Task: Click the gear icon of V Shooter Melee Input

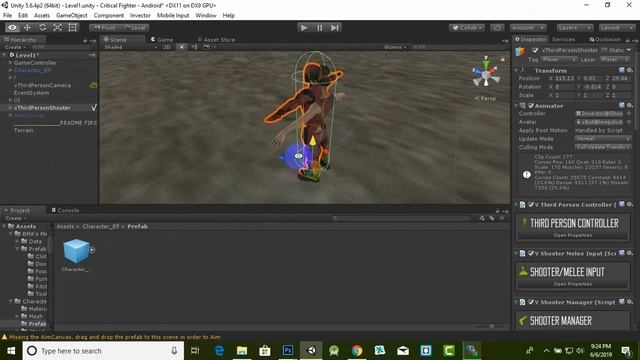Action: [630, 253]
